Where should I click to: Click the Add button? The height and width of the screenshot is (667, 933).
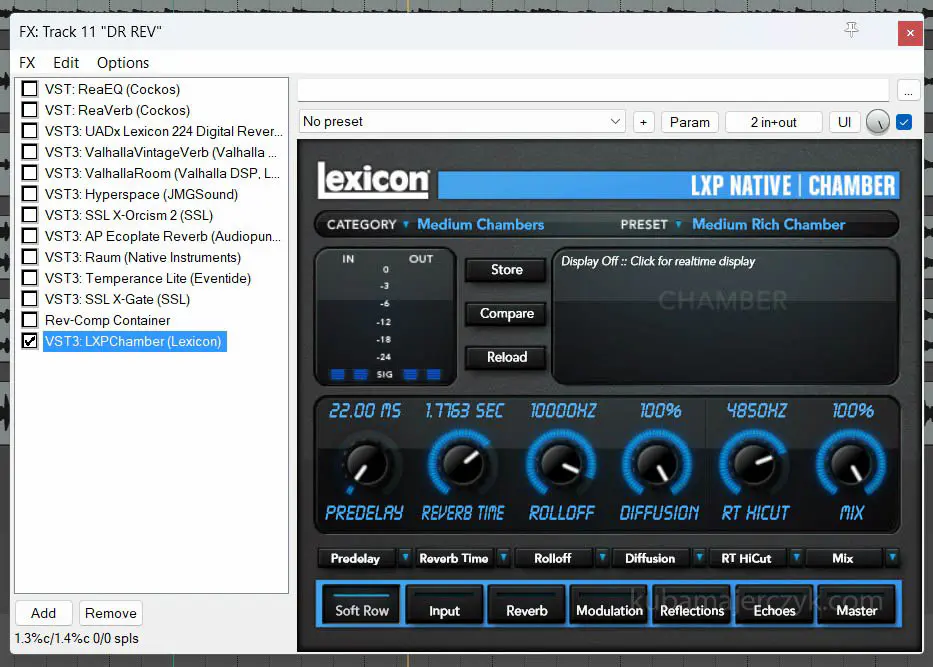click(x=43, y=613)
